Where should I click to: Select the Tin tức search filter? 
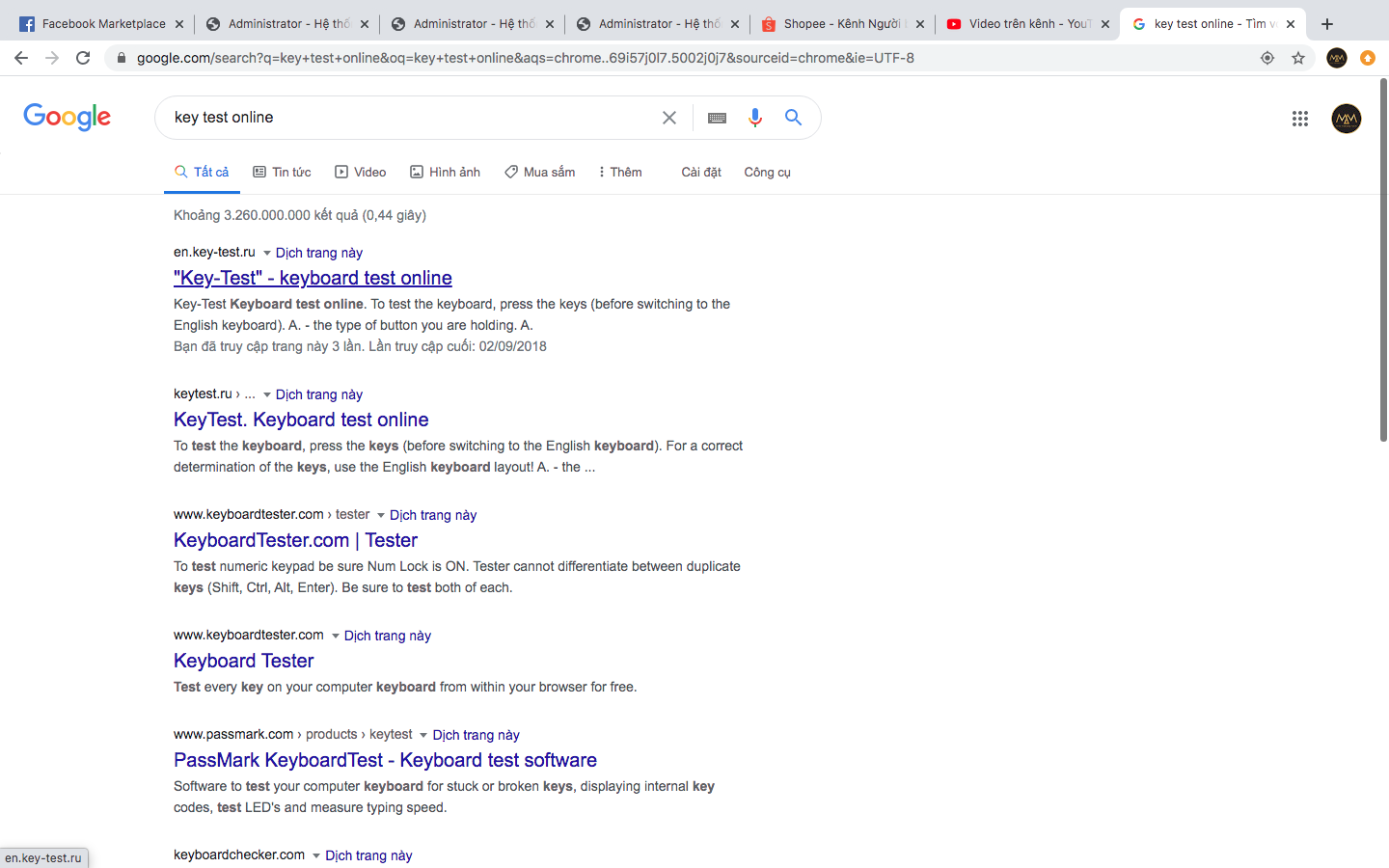[x=282, y=172]
